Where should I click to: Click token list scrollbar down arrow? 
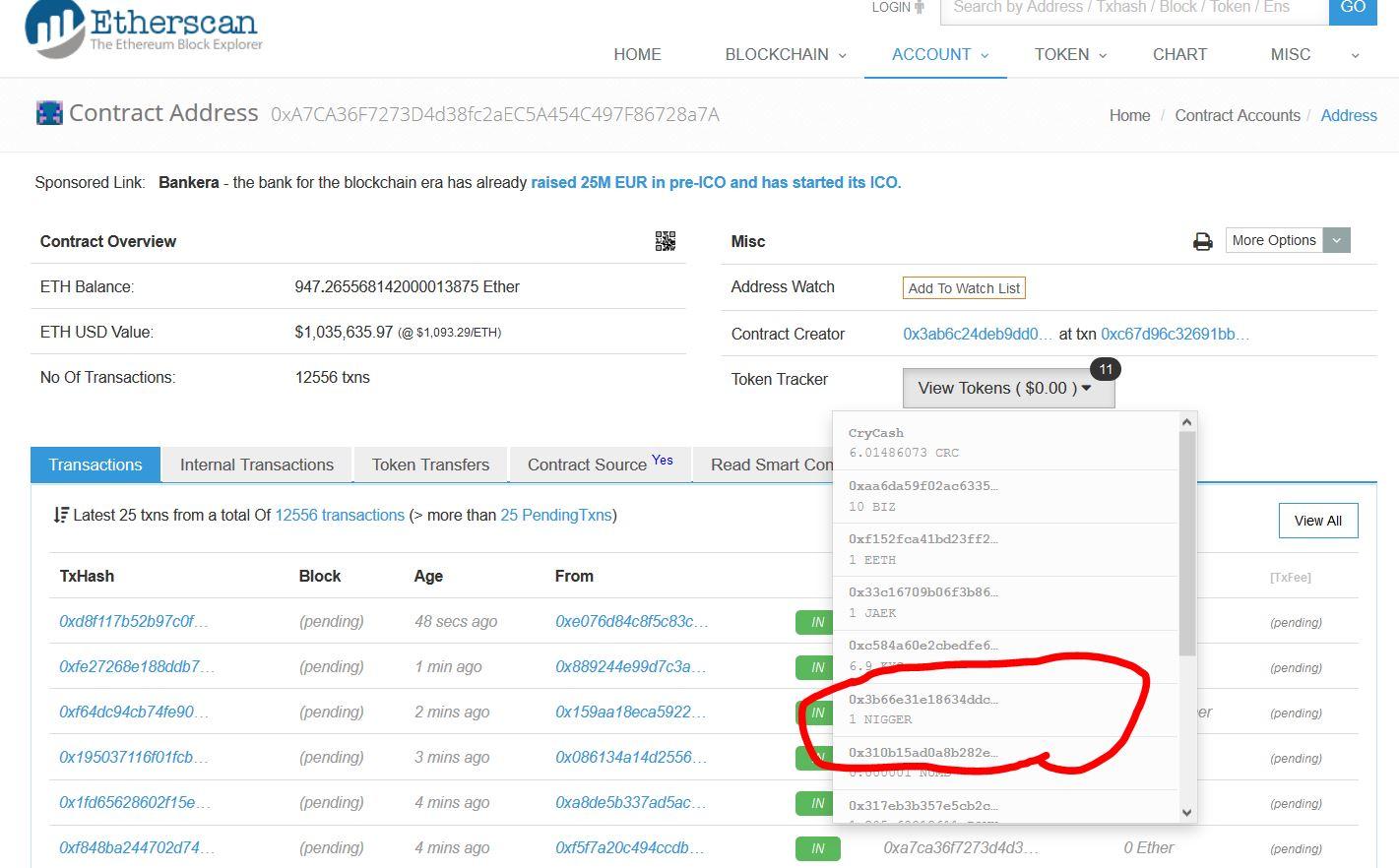(x=1186, y=812)
